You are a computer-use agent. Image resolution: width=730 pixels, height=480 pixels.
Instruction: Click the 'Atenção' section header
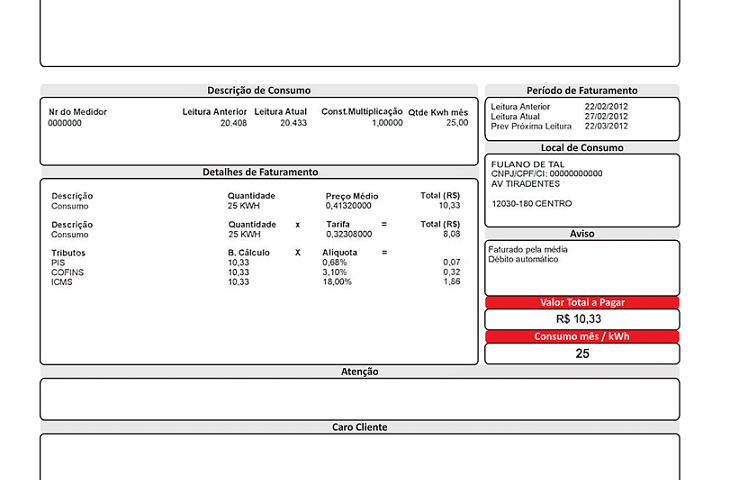(360, 371)
